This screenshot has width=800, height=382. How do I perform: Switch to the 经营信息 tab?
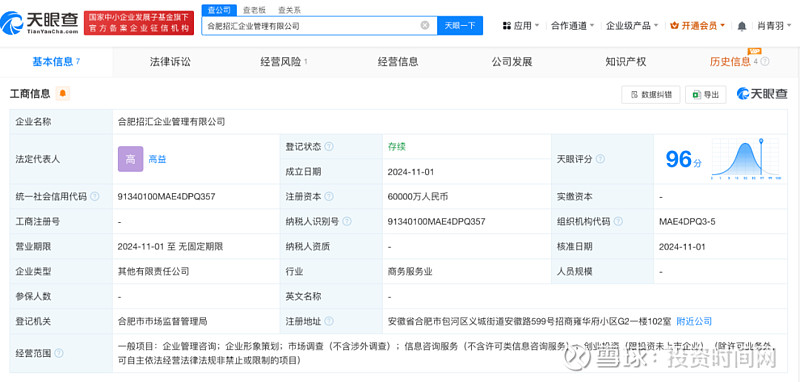pyautogui.click(x=398, y=62)
